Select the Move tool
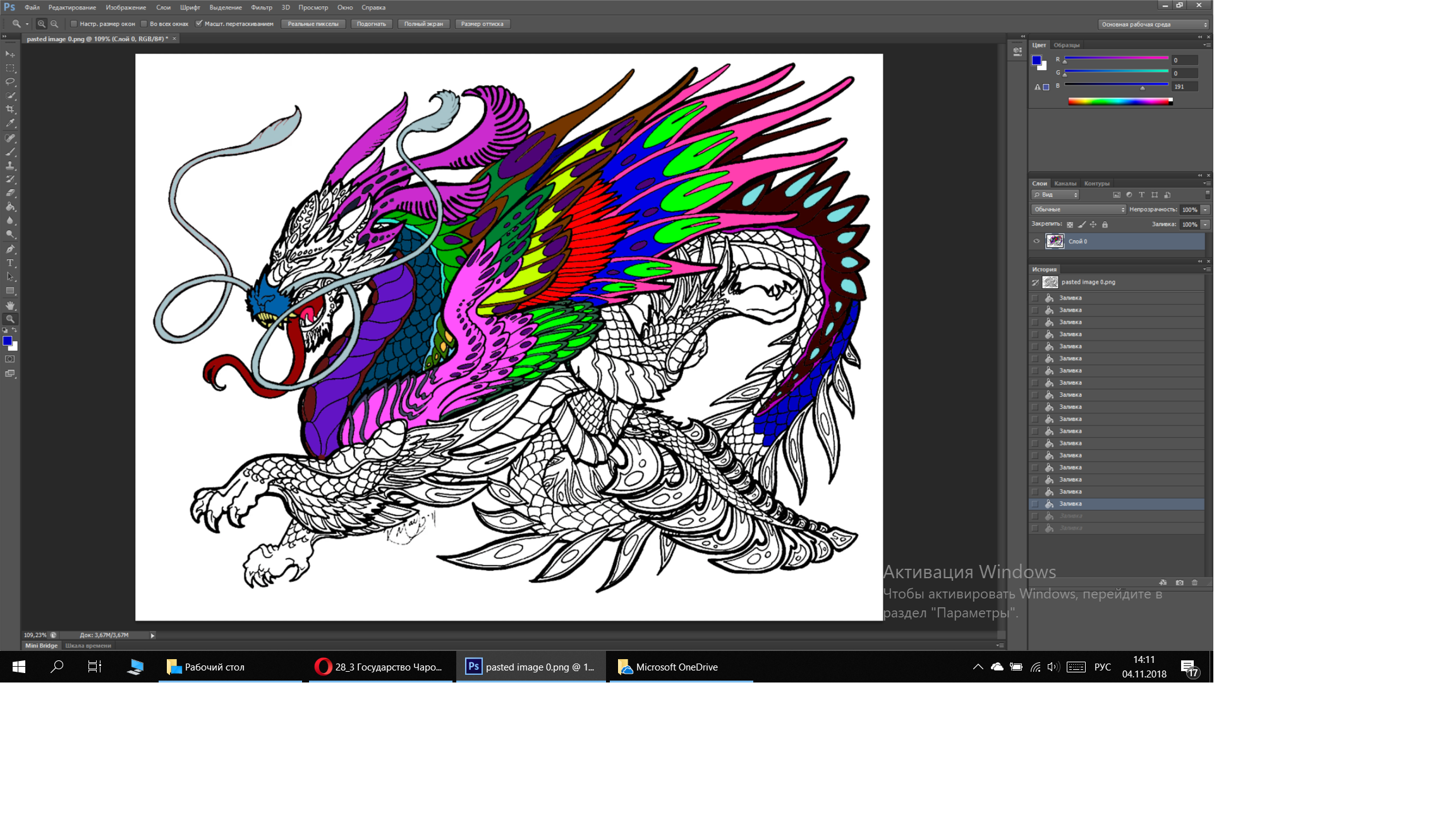Image resolution: width=1456 pixels, height=819 pixels. tap(10, 54)
